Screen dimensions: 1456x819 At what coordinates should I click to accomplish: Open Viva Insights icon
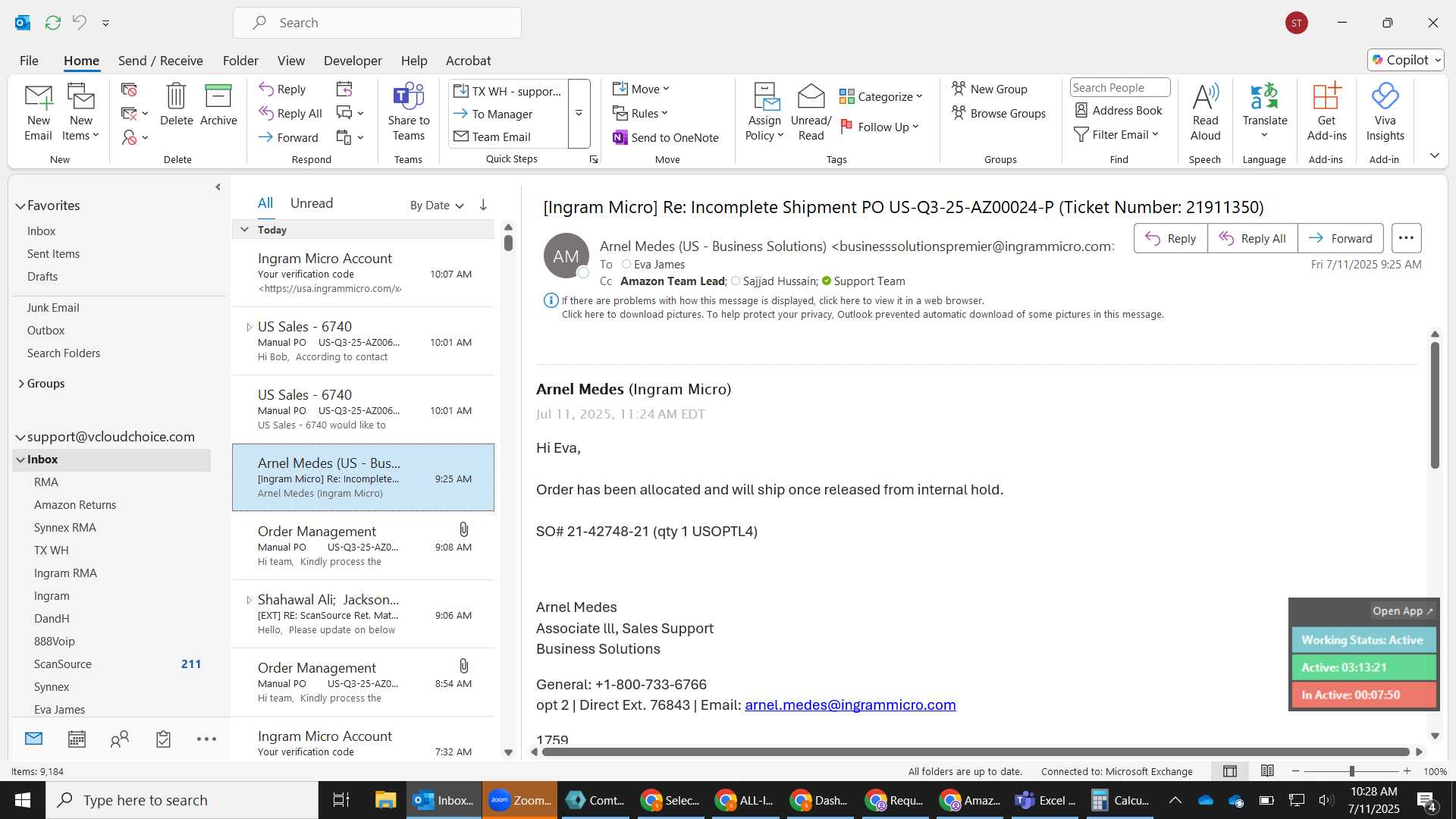click(x=1385, y=96)
